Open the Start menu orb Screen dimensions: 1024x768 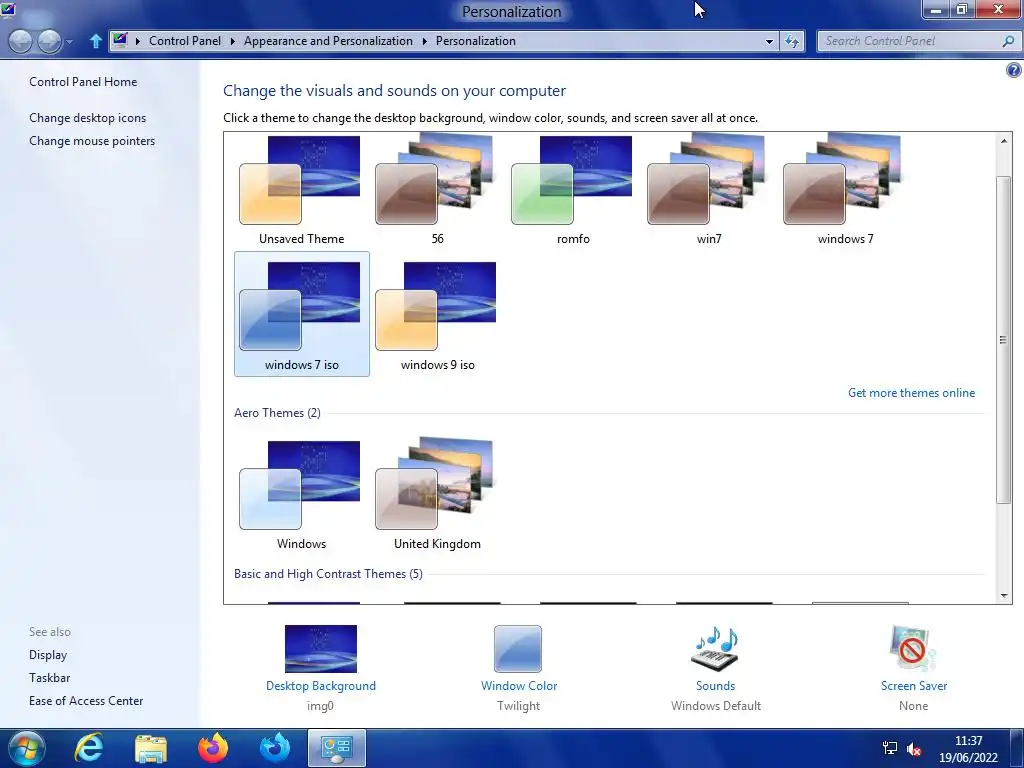tap(27, 748)
